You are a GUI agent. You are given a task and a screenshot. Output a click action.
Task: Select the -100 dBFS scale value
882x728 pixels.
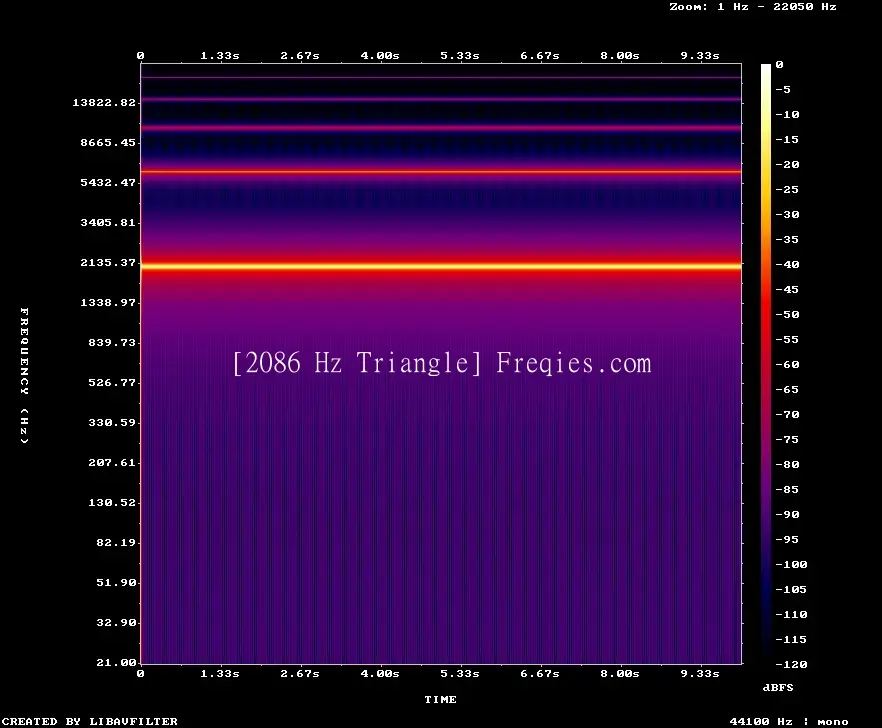[x=791, y=564]
